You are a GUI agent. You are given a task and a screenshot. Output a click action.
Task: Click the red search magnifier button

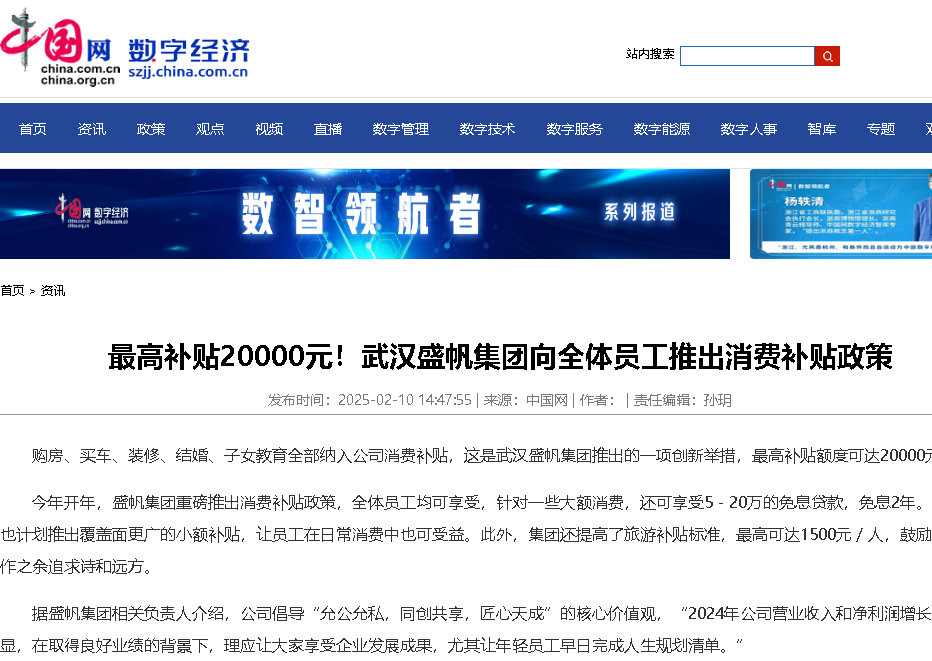(827, 56)
